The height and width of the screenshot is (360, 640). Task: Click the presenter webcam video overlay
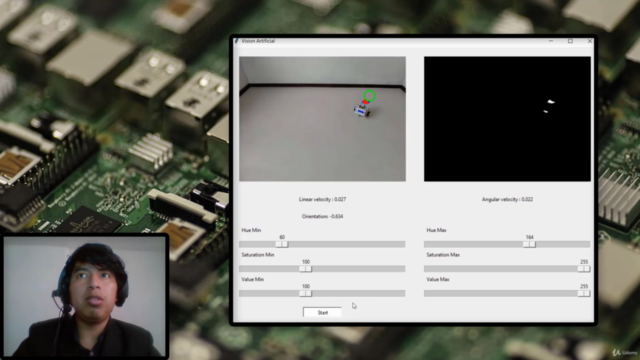click(85, 297)
